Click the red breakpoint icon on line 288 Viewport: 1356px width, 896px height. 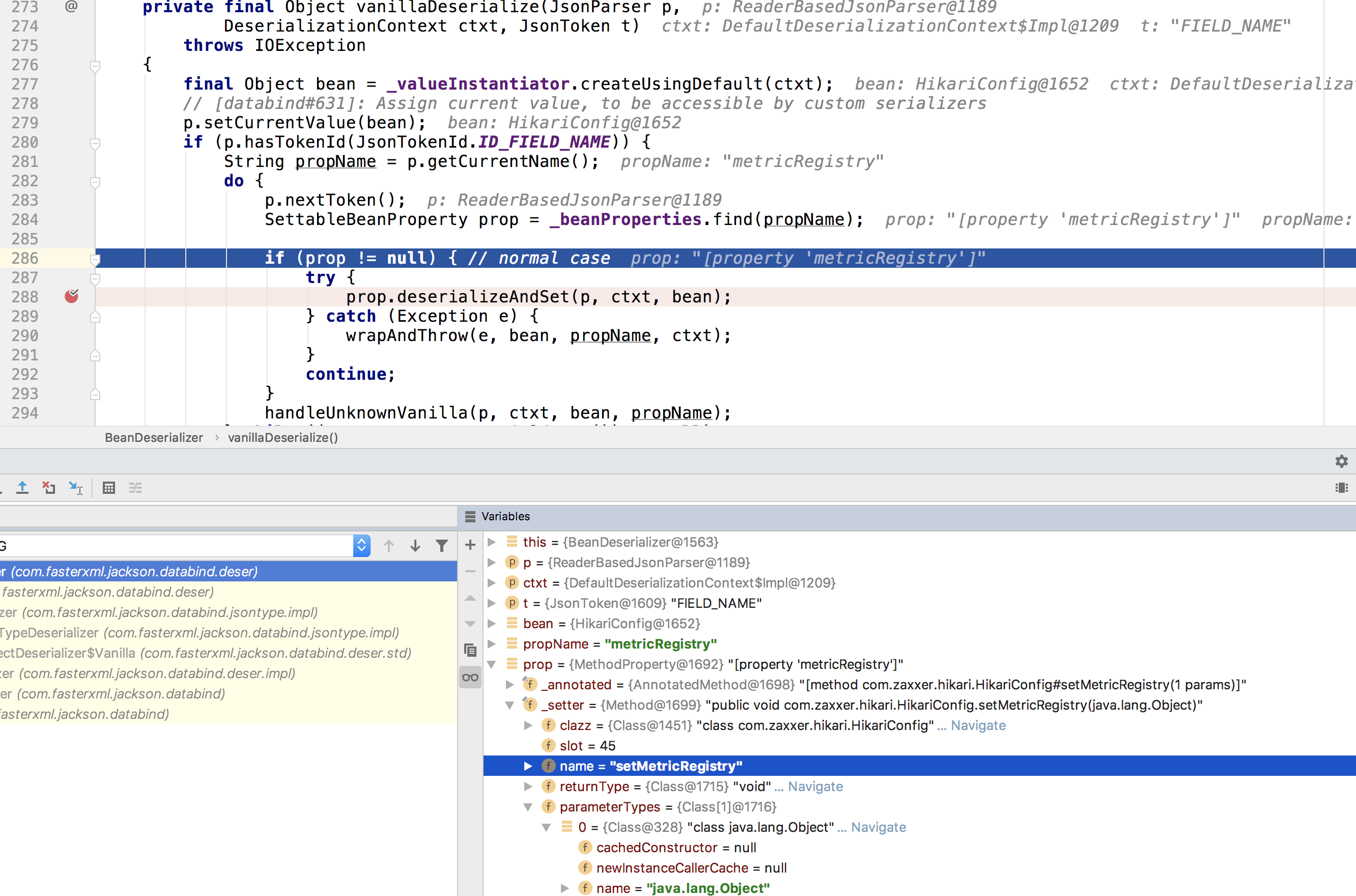72,296
